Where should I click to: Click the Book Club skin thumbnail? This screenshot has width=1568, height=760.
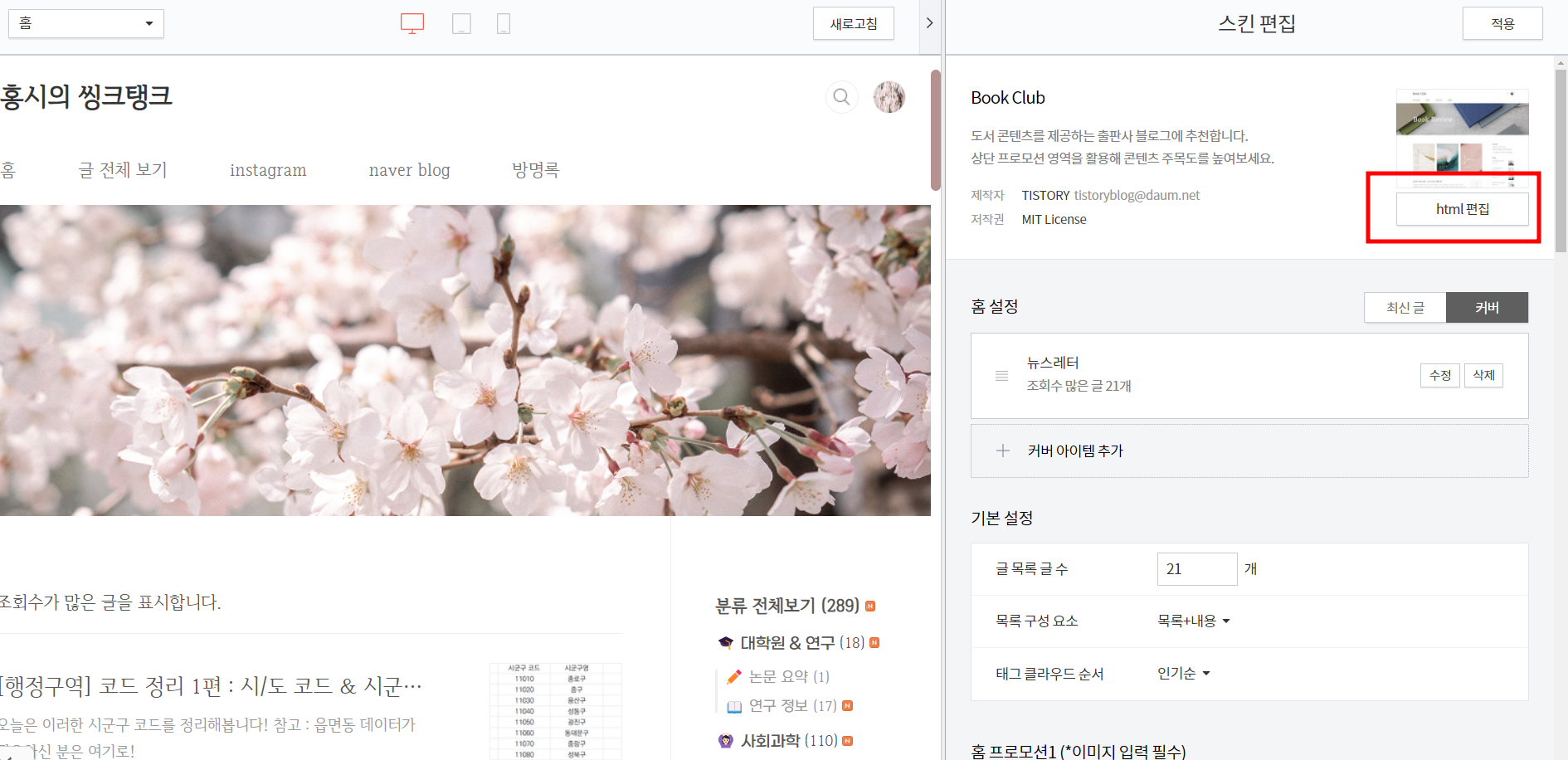(1463, 138)
